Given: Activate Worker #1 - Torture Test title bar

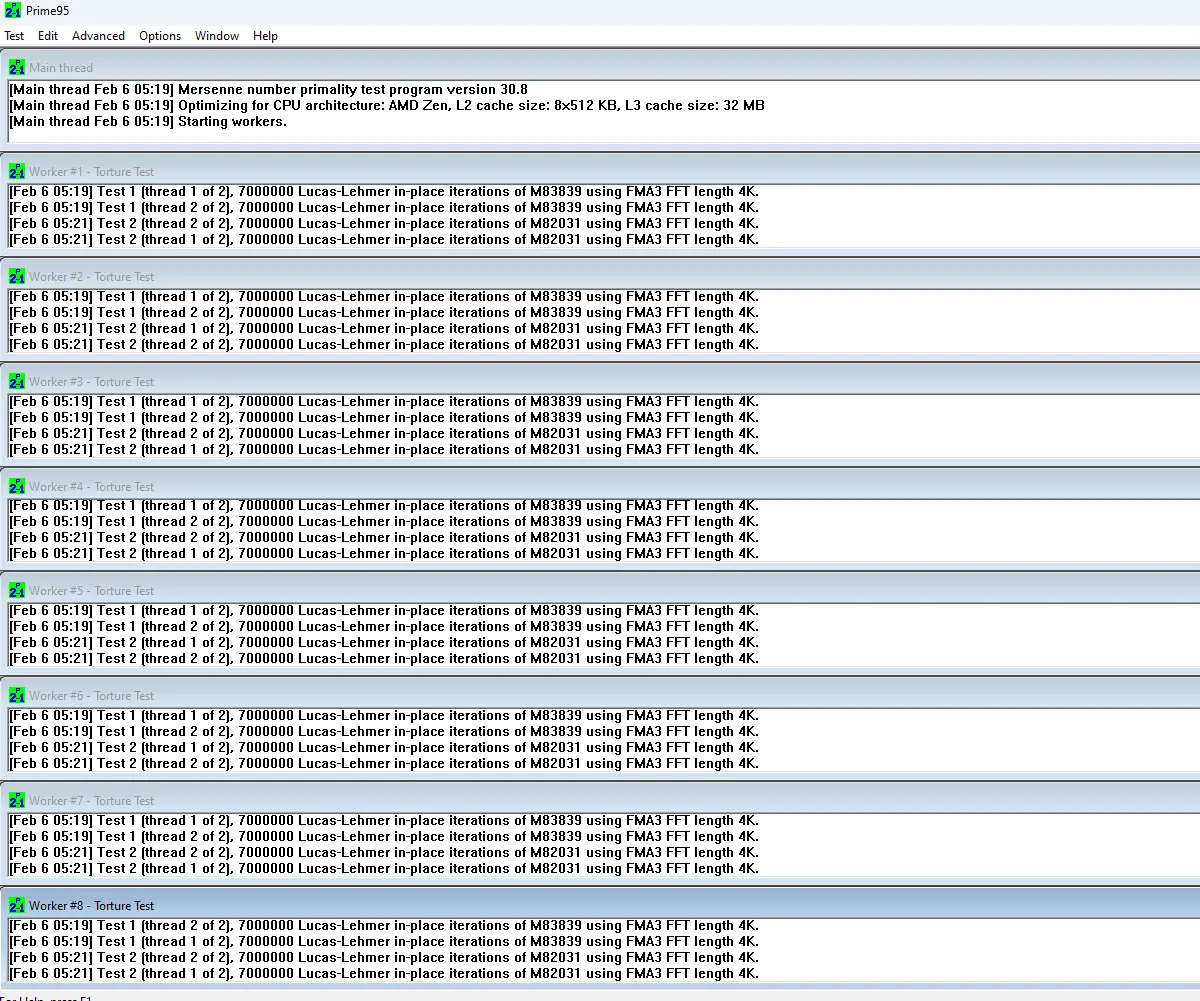Looking at the screenshot, I should coord(600,171).
